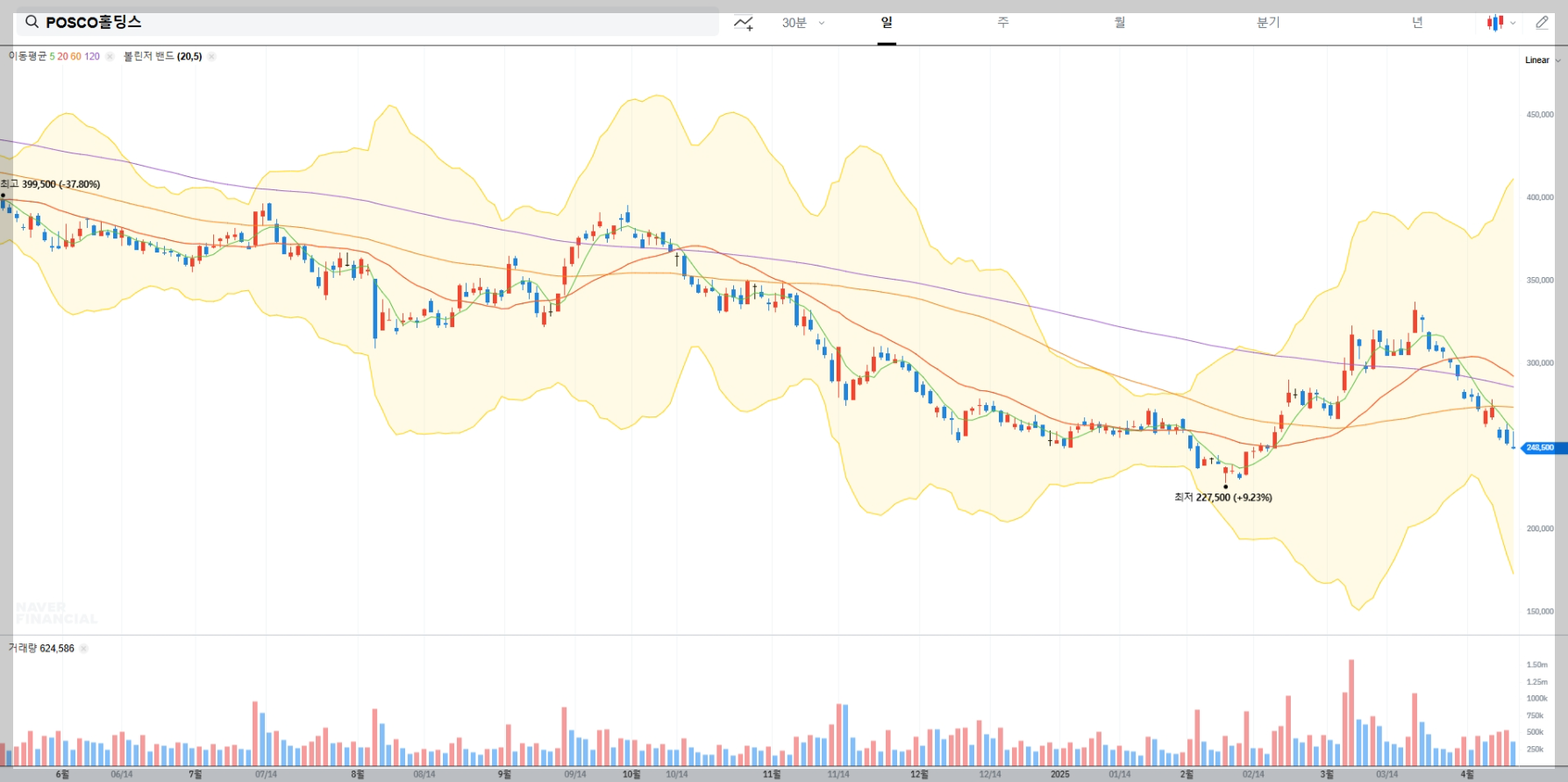The image size is (1568, 782).
Task: Click the 200,000 price axis label
Action: pyautogui.click(x=1540, y=529)
